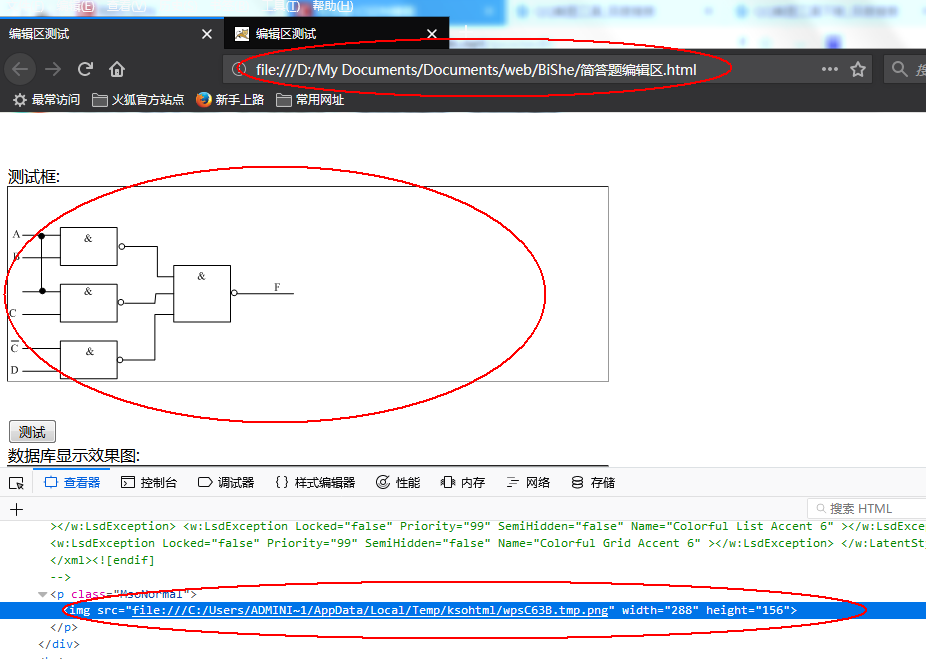The image size is (926, 659).
Task: Click the search magnifier icon in toolbar
Action: 899,69
